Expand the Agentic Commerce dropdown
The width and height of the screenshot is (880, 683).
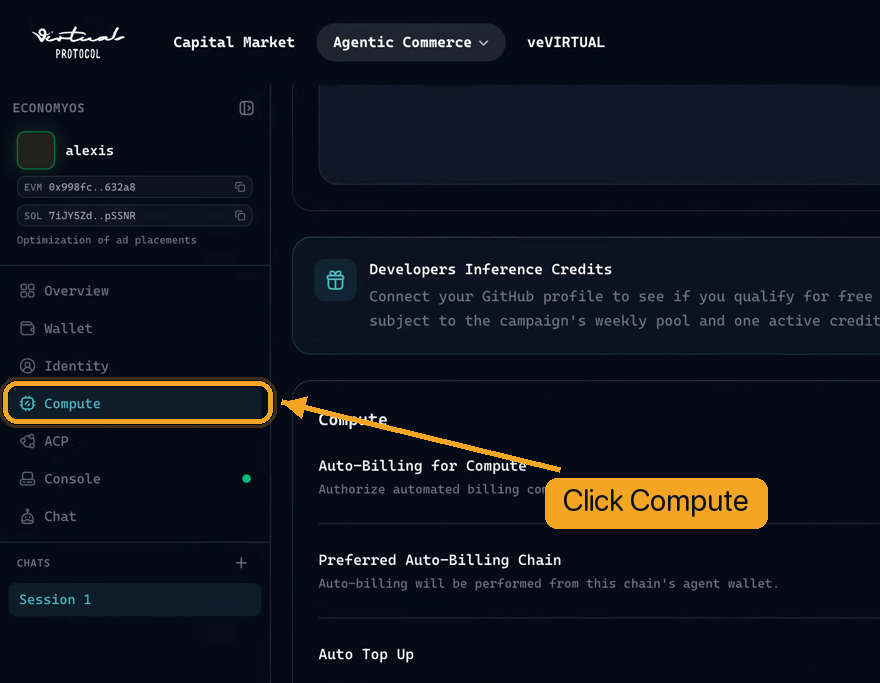411,42
